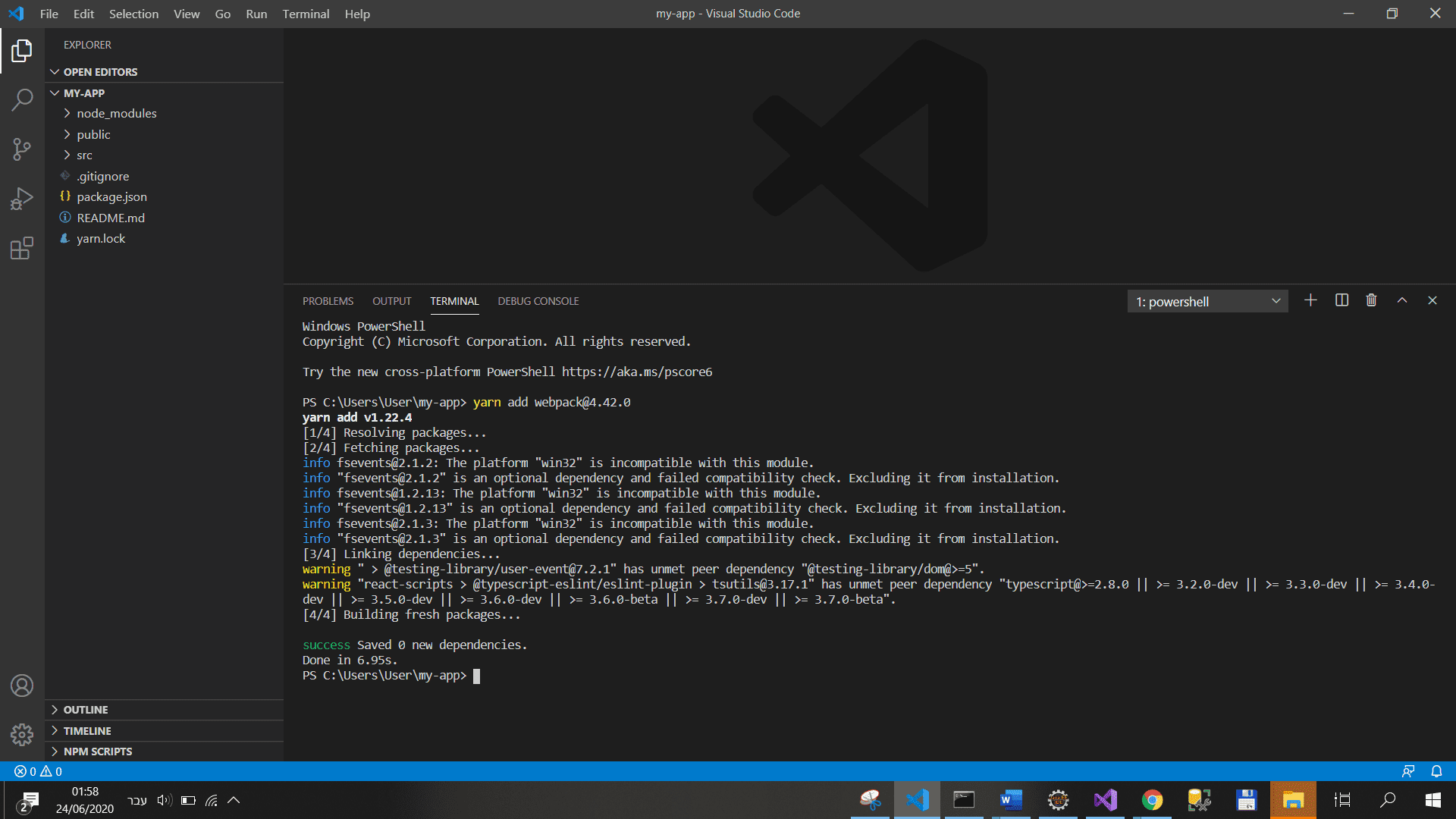Open the floppy disk app on taskbar
Screen dimensions: 1456x819
click(x=1246, y=800)
